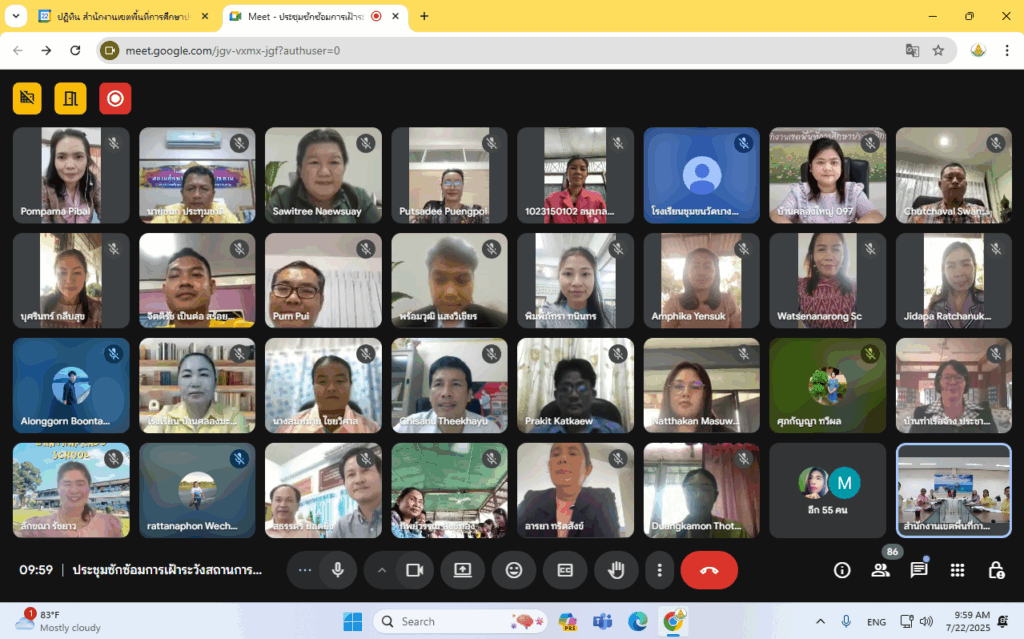The width and height of the screenshot is (1024, 639).
Task: Expand the tab search dropdown
Action: point(16,16)
